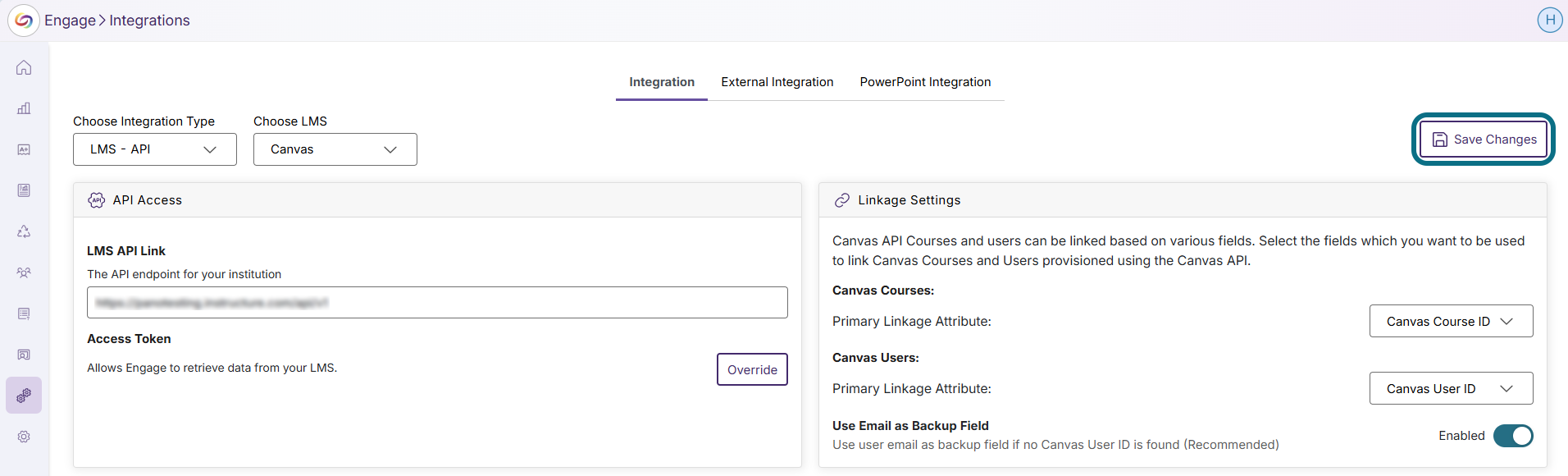Focus the LMS API Link input field
Screen dimensions: 1568x476
pyautogui.click(x=437, y=303)
